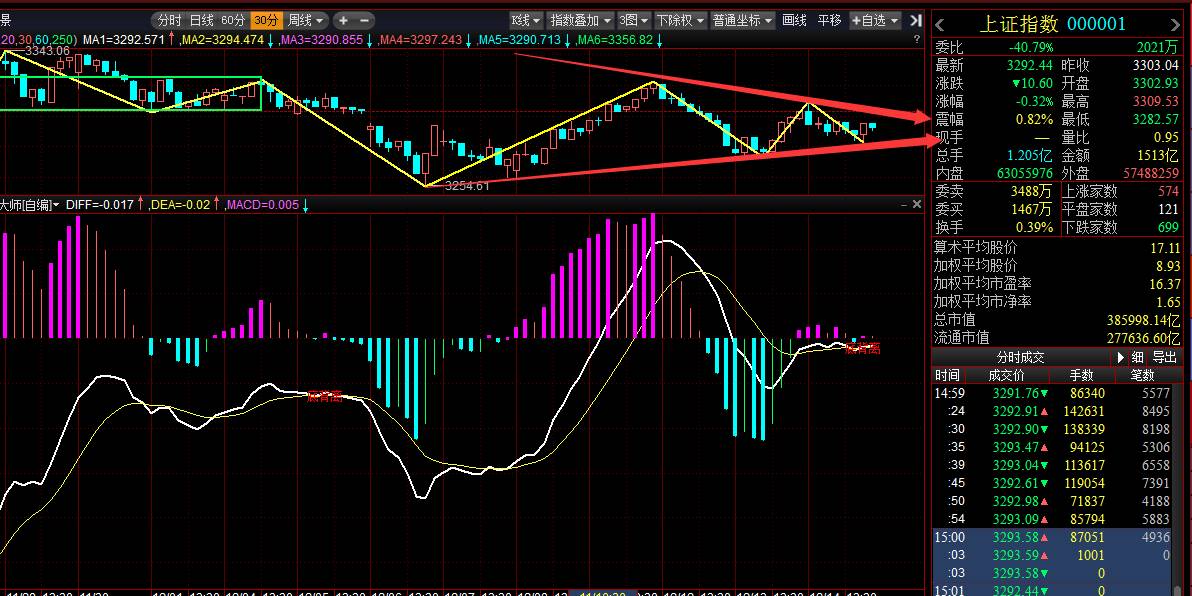
Task: Open the 周线 period dropdown
Action: point(306,21)
